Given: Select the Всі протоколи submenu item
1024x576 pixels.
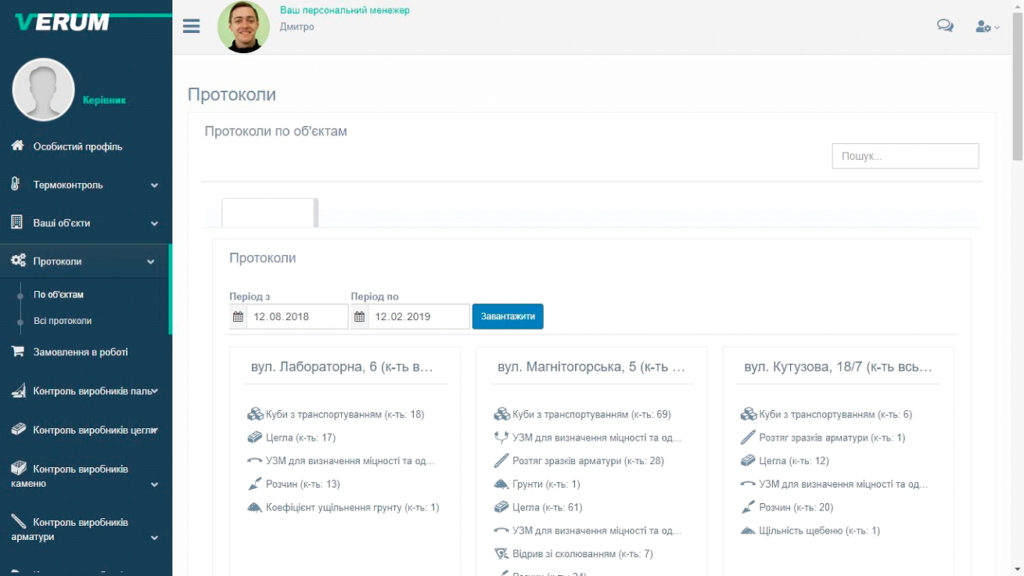Looking at the screenshot, I should tap(63, 321).
